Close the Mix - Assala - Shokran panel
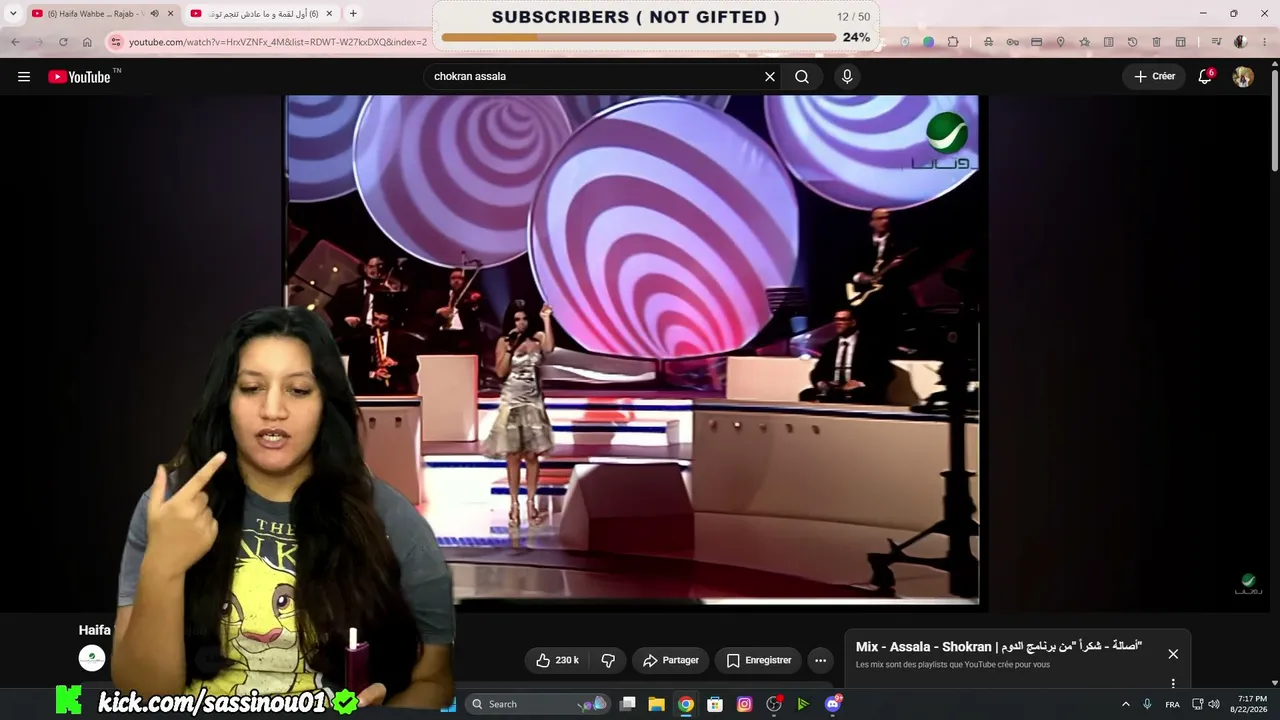The image size is (1280, 720). coord(1173,654)
